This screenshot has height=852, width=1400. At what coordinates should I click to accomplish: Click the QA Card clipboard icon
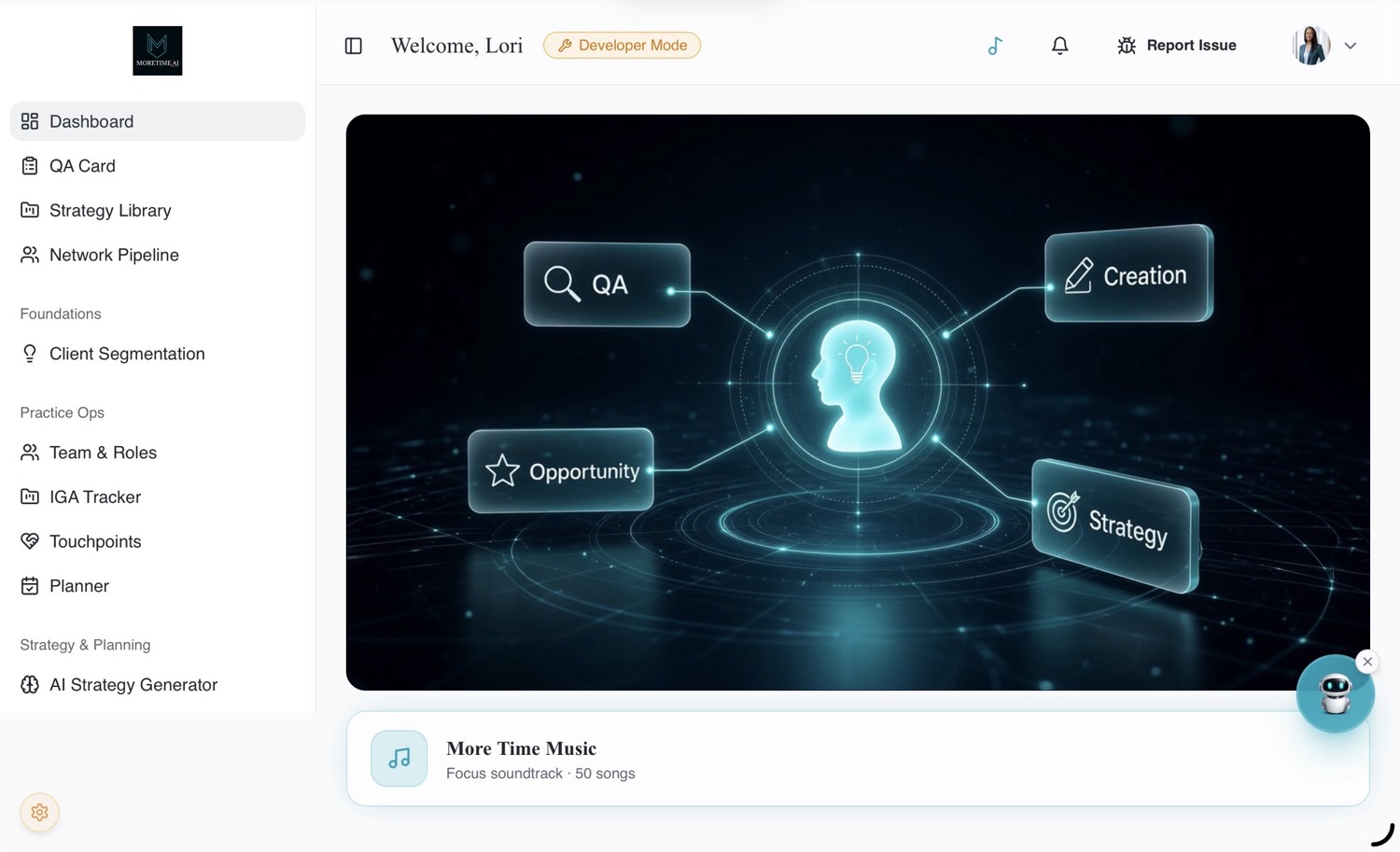click(30, 166)
